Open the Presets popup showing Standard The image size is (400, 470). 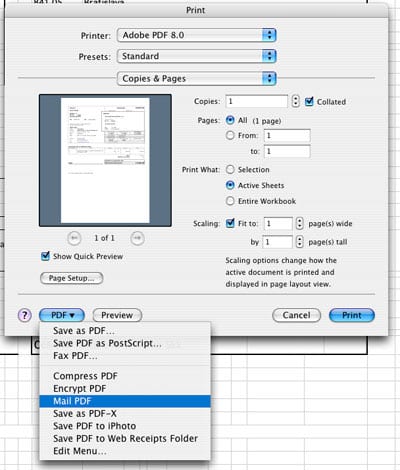(x=197, y=56)
